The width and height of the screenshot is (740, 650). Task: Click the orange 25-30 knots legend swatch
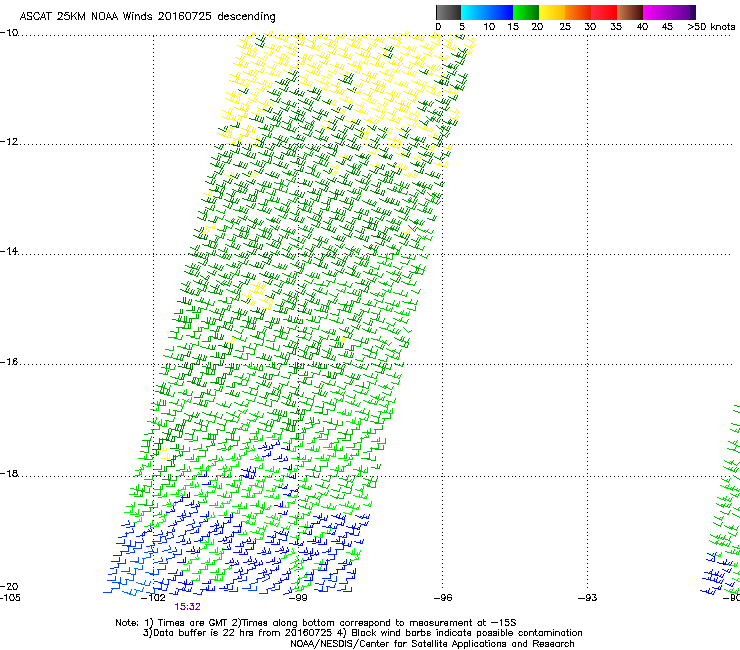[x=578, y=12]
